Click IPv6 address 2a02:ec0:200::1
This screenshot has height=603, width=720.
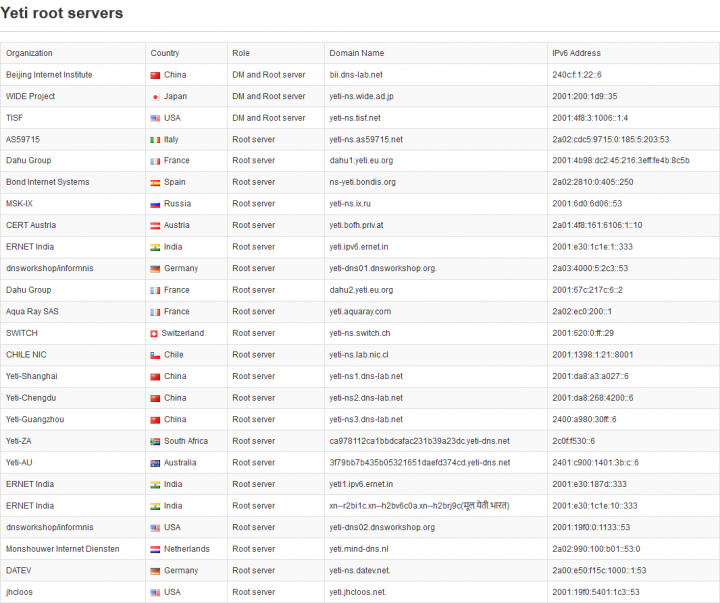[582, 312]
